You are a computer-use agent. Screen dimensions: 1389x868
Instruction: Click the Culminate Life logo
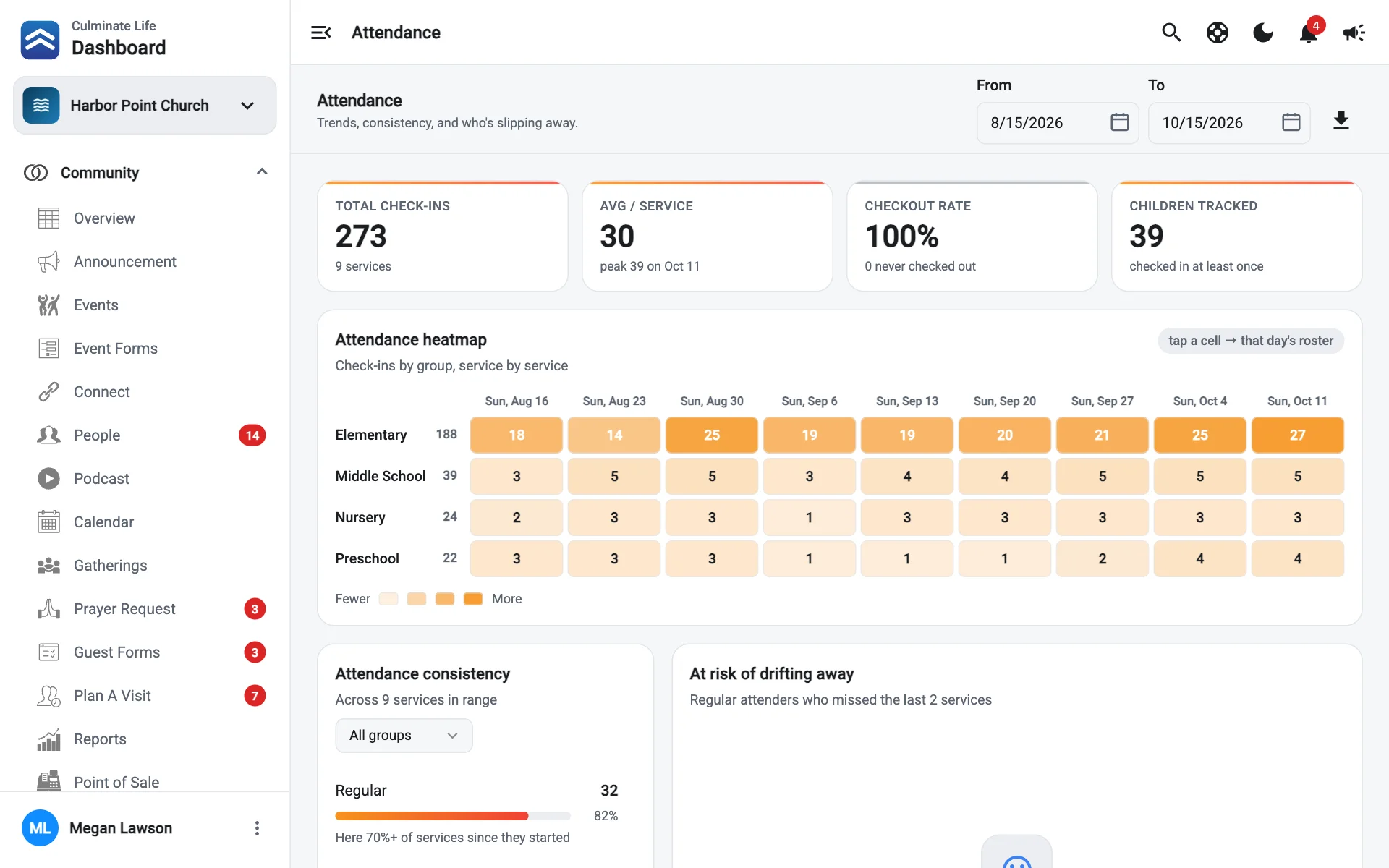[x=40, y=40]
